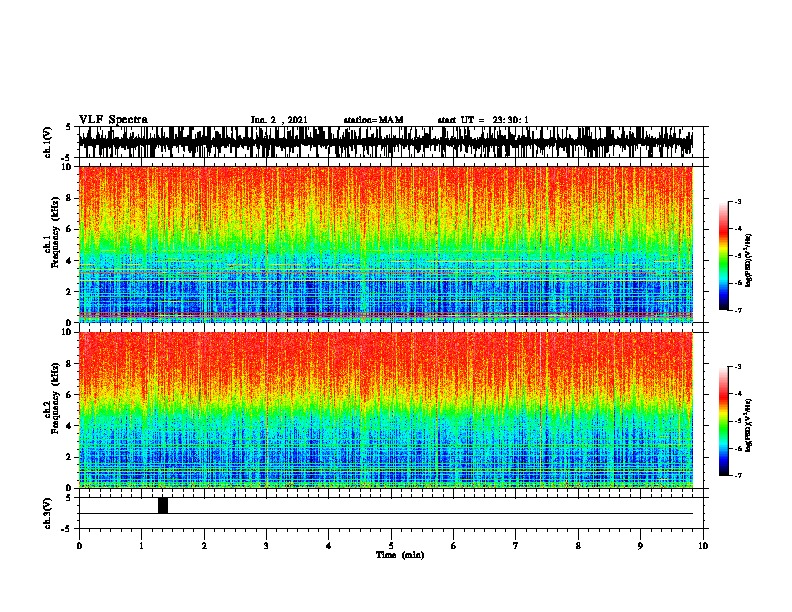Click the "4" tick on the time axis
Viewport: 792px width, 612px height.
click(329, 546)
